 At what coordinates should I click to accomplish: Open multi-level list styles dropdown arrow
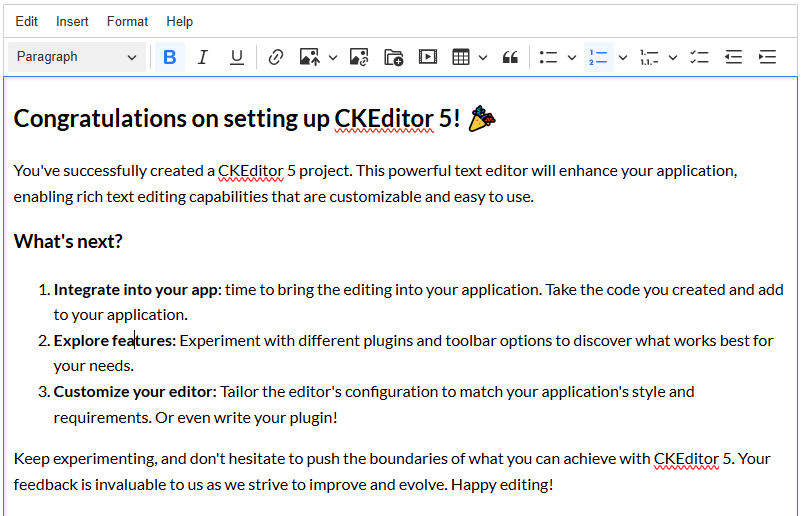click(673, 58)
